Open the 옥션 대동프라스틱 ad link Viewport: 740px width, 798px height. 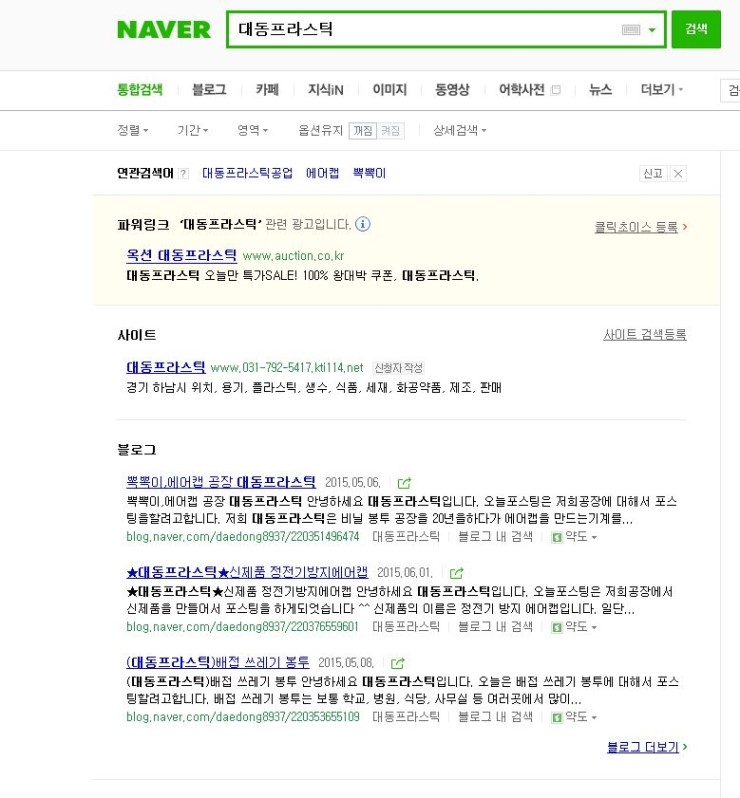tap(181, 255)
